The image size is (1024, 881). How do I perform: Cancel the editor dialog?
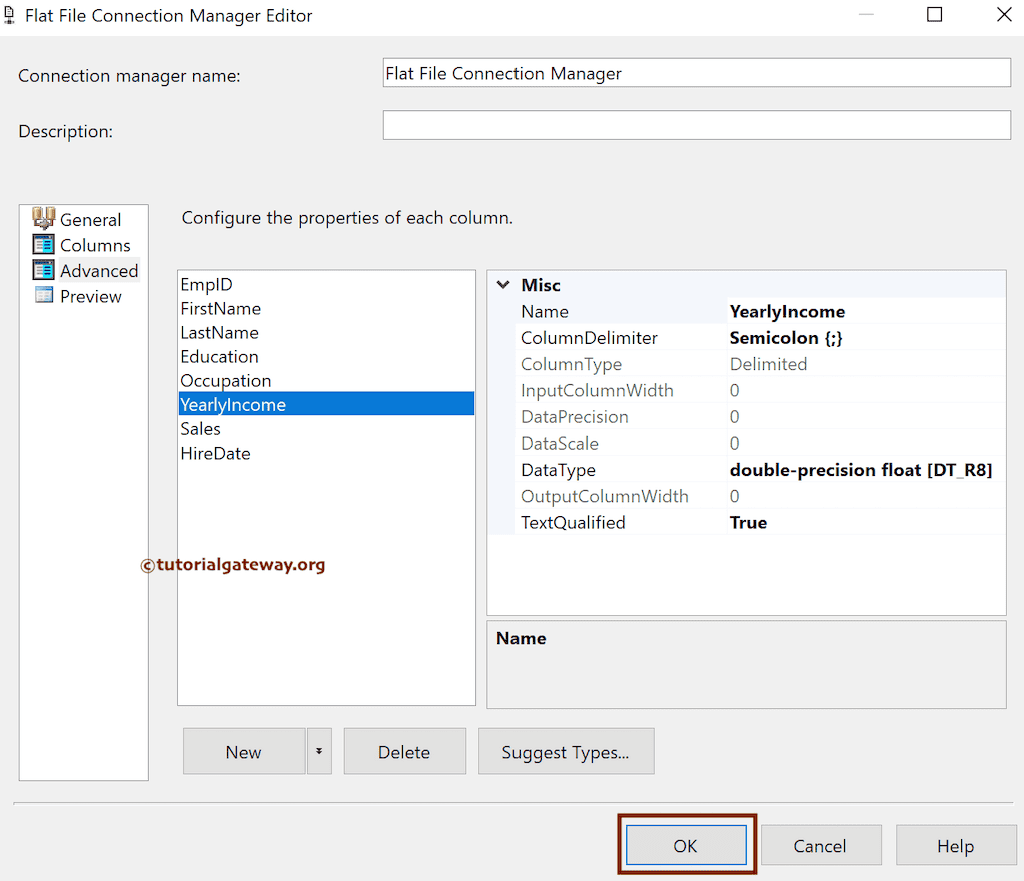point(821,845)
